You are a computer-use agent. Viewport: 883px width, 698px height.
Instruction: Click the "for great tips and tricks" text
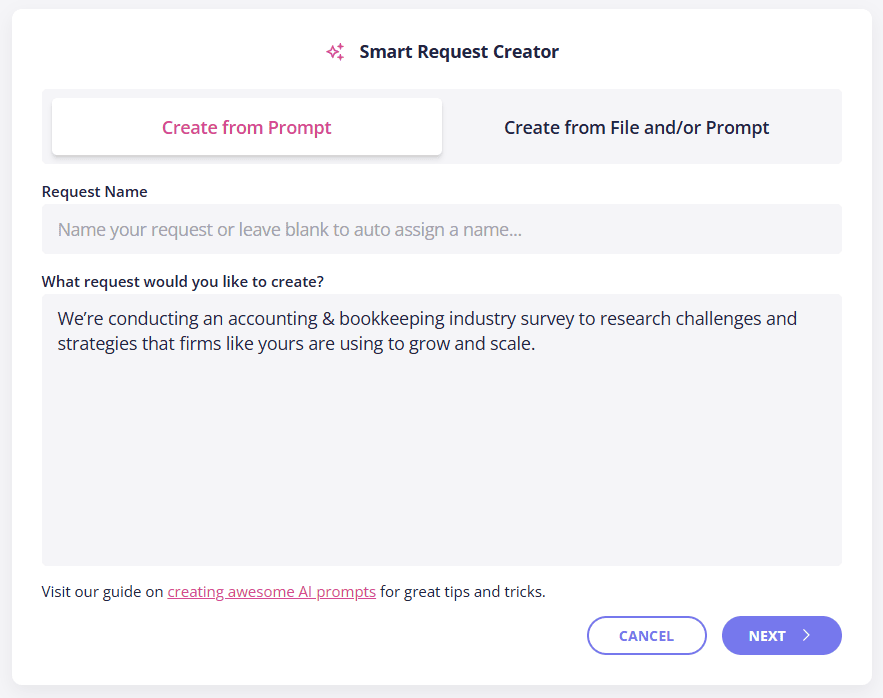pyautogui.click(x=463, y=592)
